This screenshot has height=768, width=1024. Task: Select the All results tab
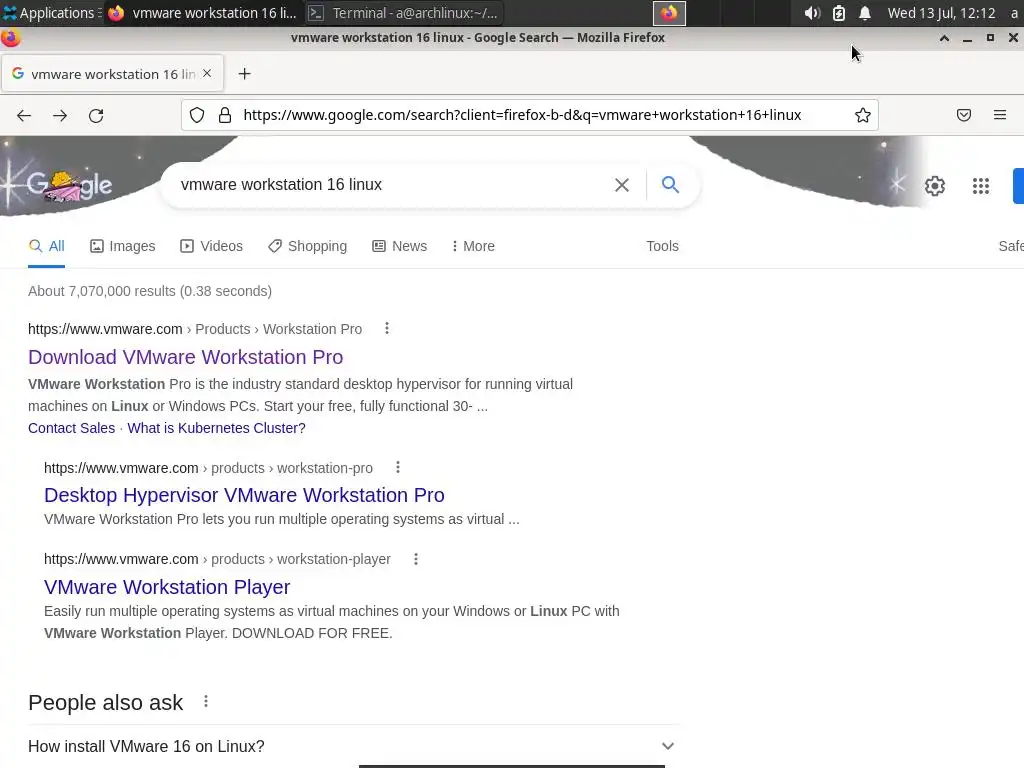pyautogui.click(x=46, y=246)
